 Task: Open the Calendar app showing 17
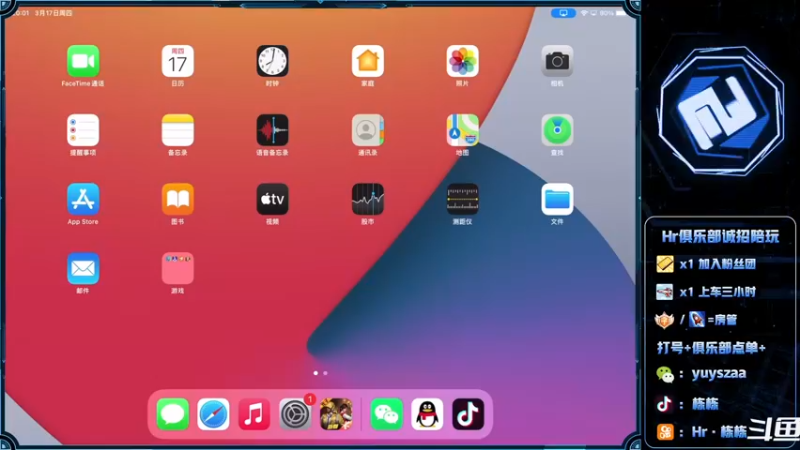(x=178, y=61)
